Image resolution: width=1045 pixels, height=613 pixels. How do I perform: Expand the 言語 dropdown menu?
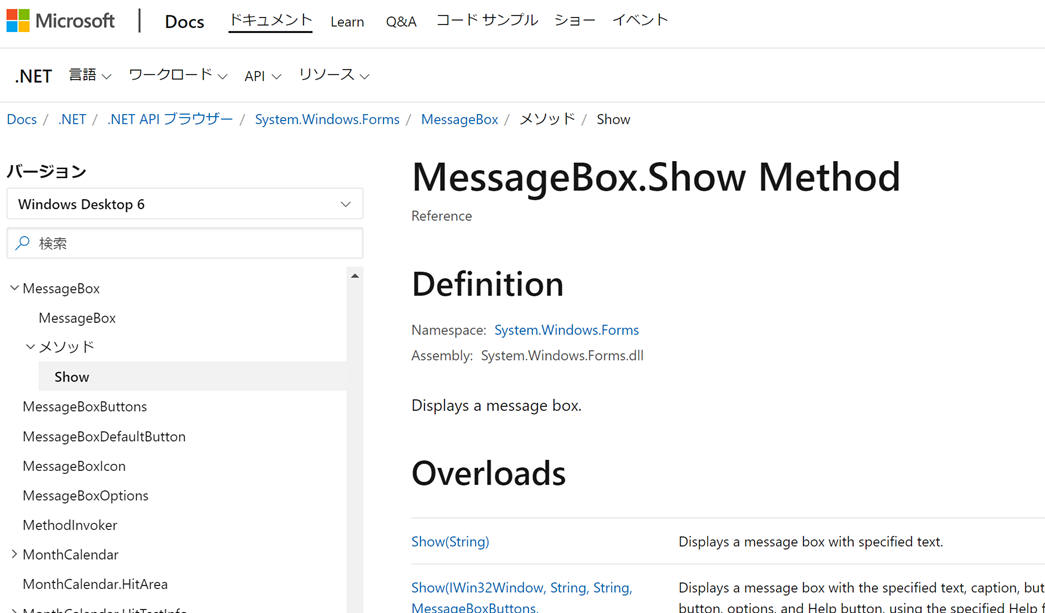90,75
